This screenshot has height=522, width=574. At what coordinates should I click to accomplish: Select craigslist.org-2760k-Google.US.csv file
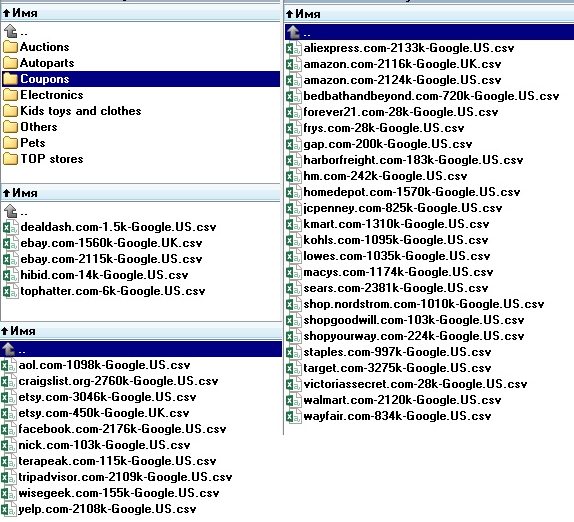tap(118, 381)
